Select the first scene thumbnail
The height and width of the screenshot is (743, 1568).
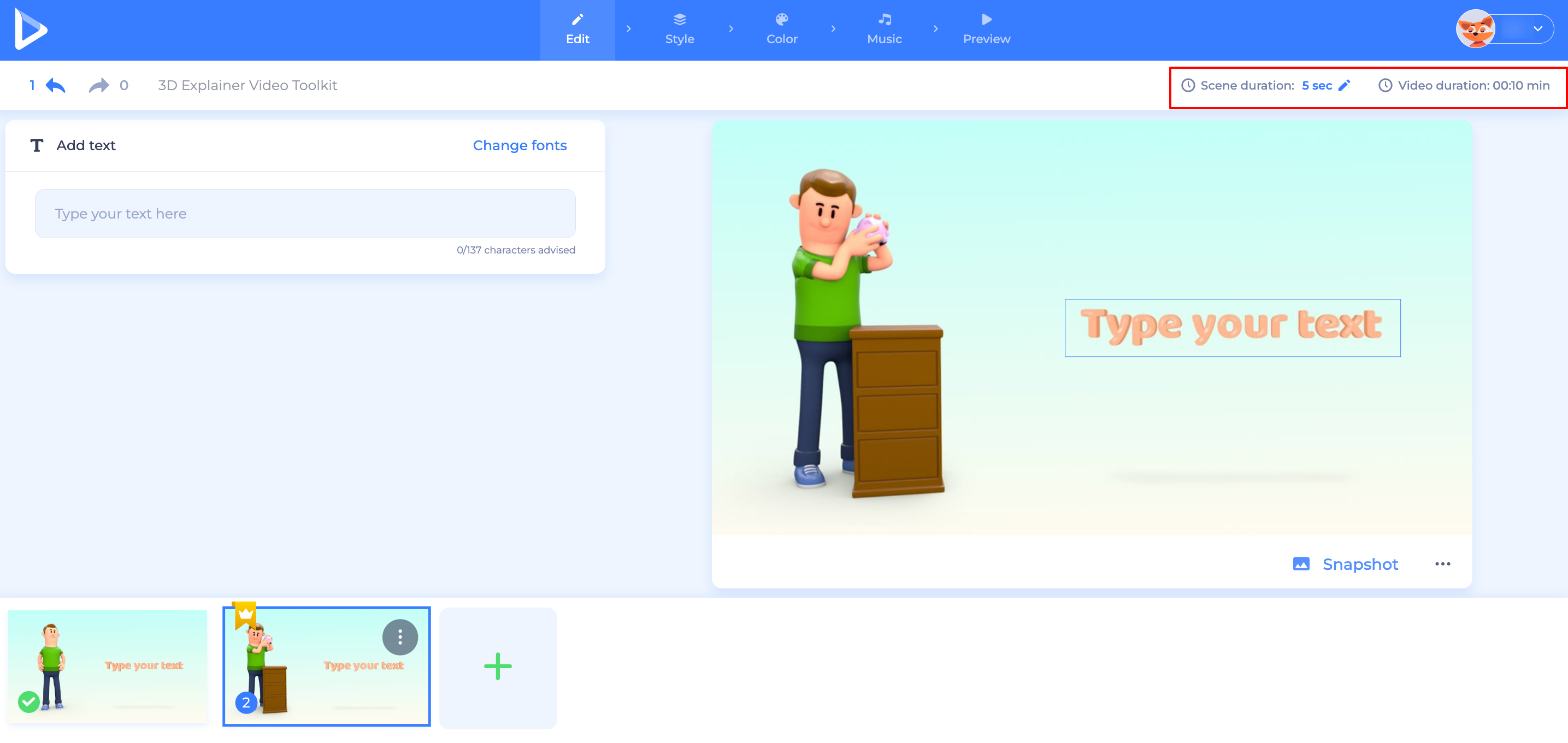(x=108, y=667)
